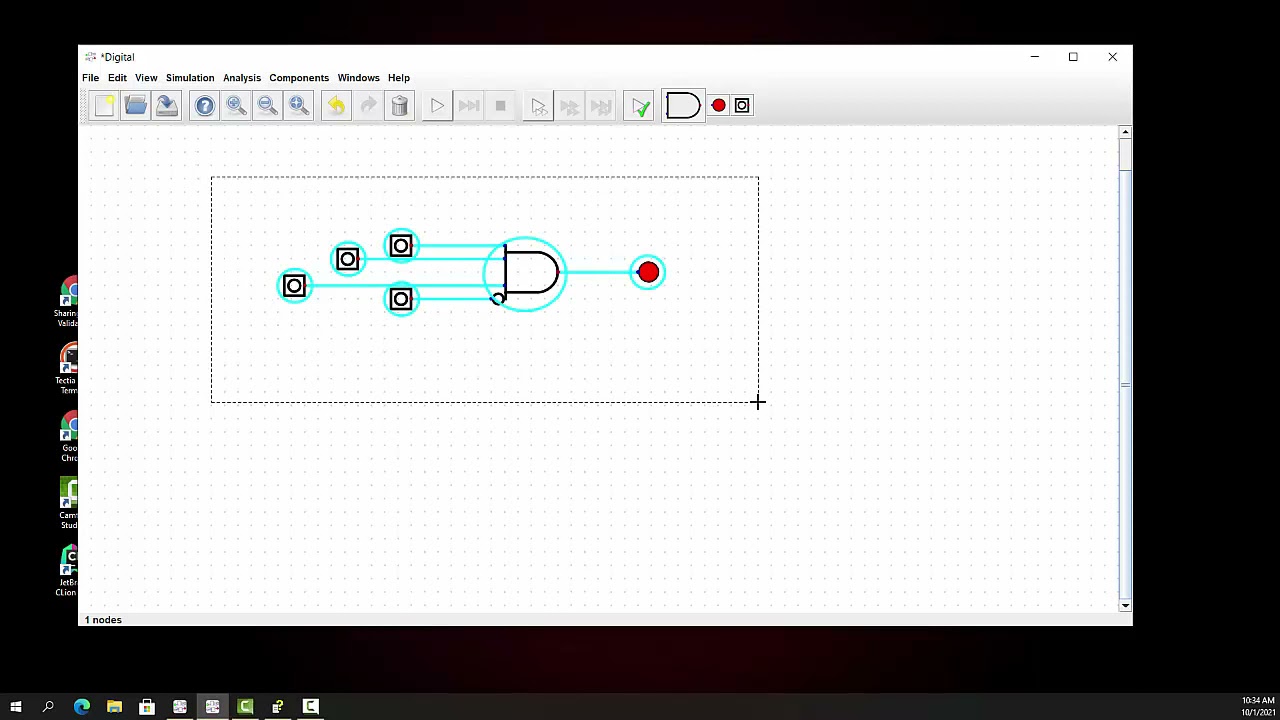Screen dimensions: 1280x720
Task: Run tests with the green checkmark icon
Action: (x=640, y=106)
